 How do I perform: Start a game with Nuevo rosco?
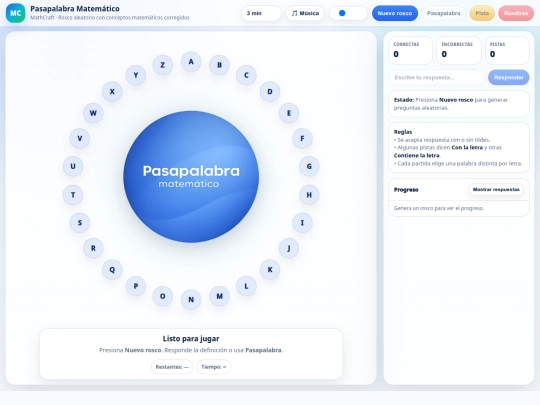pos(395,13)
